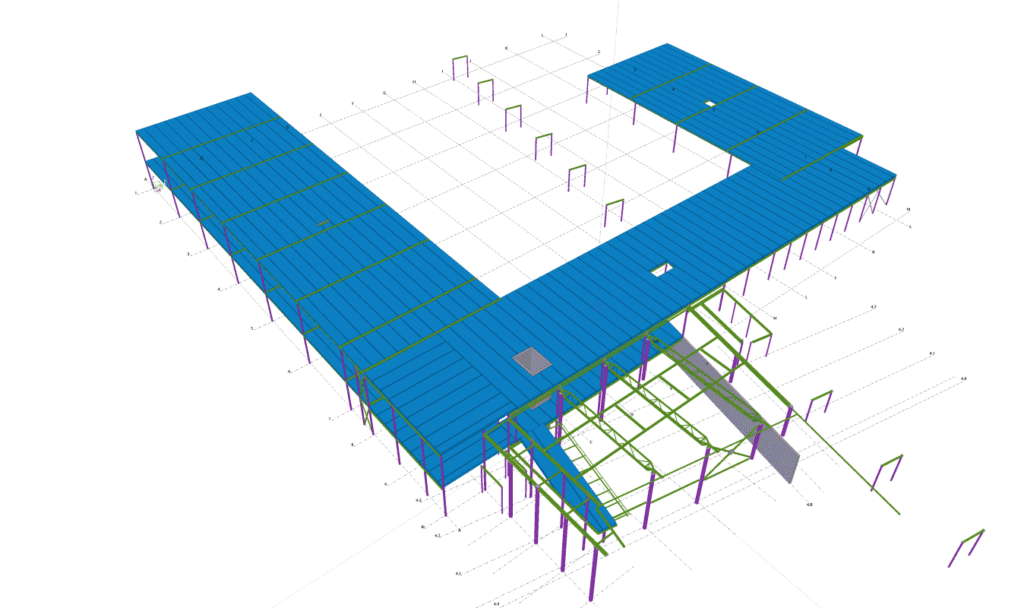Select the small orange marker on the left roof
1024x608 pixels.
pyautogui.click(x=323, y=223)
